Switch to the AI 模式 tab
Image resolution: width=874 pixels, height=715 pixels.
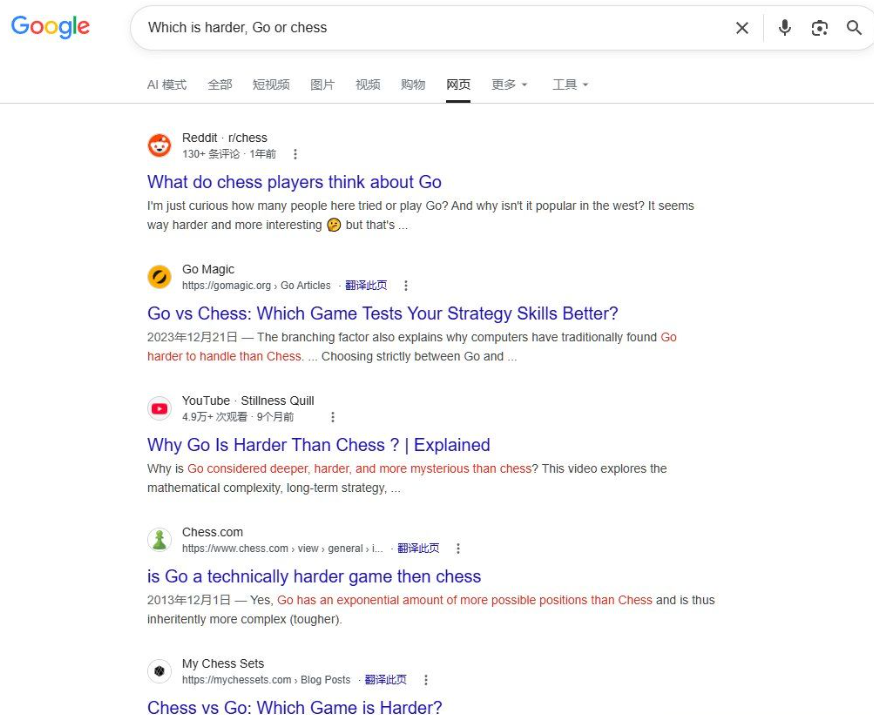click(167, 85)
